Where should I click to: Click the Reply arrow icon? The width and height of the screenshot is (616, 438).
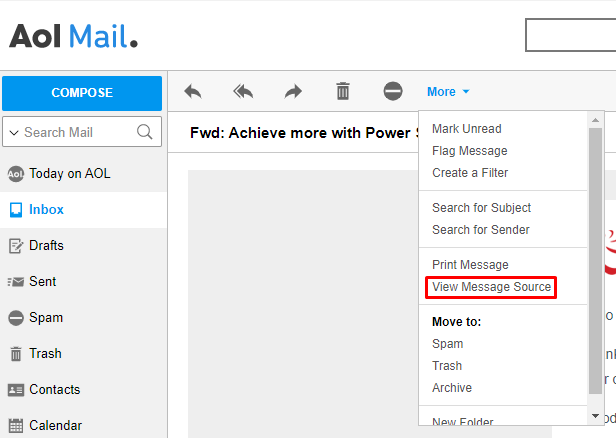[193, 92]
